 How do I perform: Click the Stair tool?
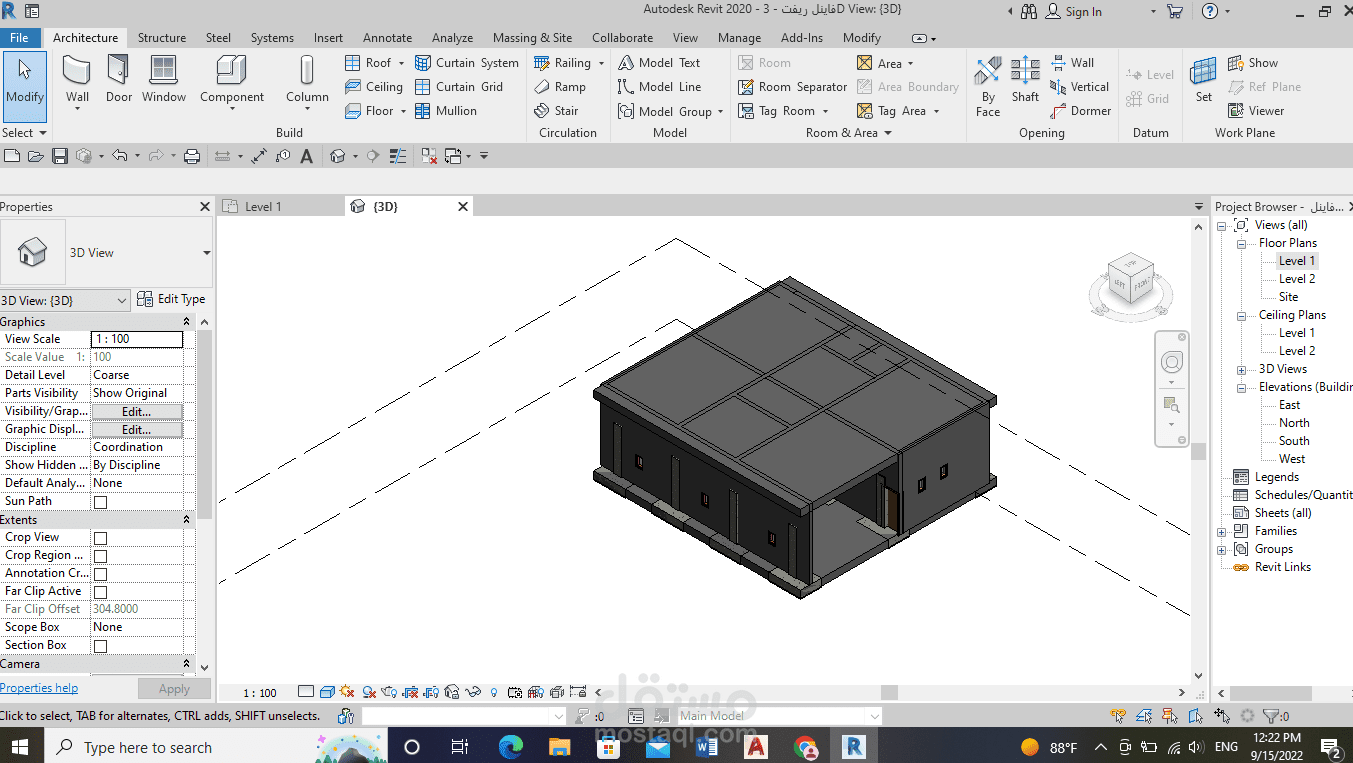556,111
